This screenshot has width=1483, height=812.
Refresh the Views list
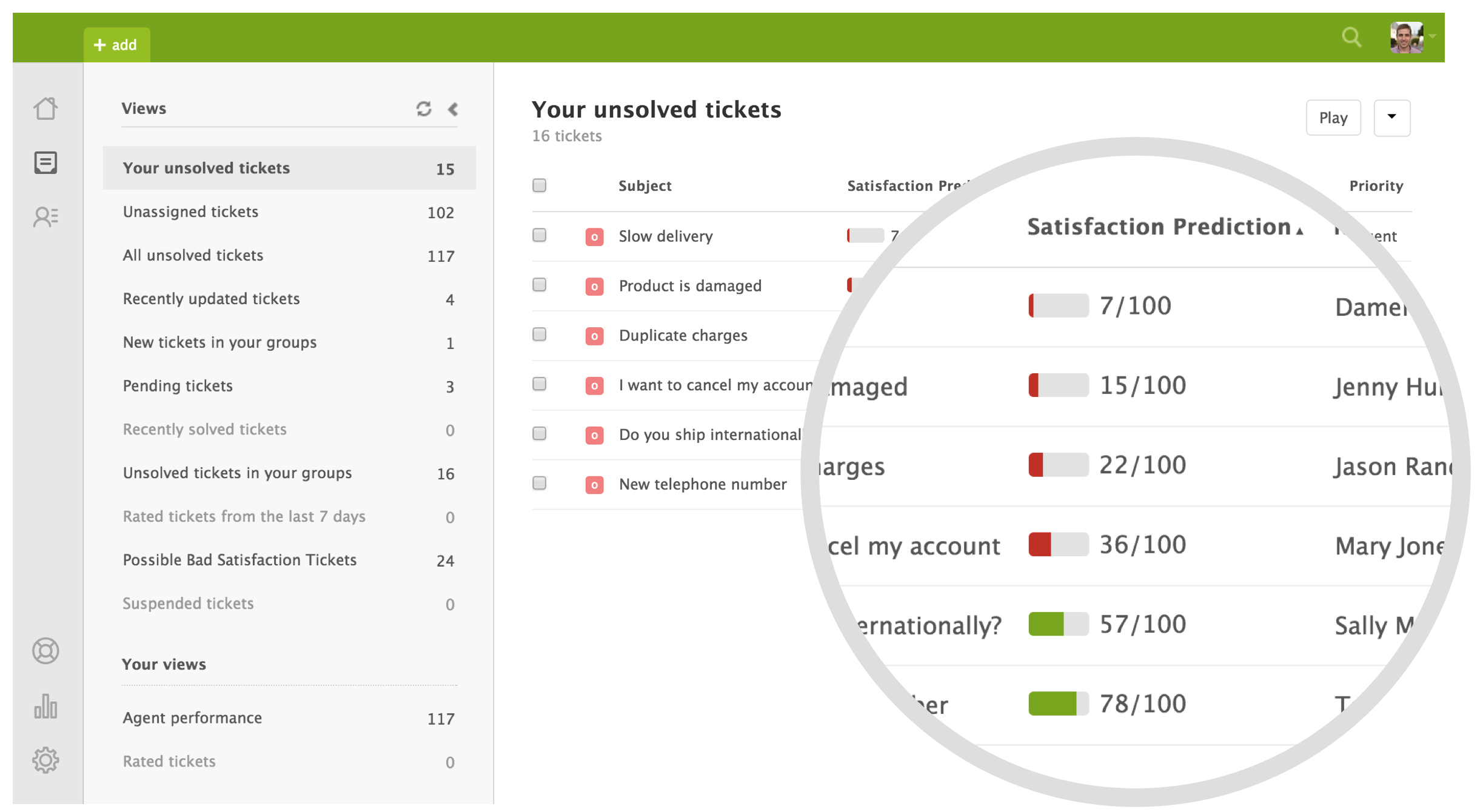(x=424, y=108)
